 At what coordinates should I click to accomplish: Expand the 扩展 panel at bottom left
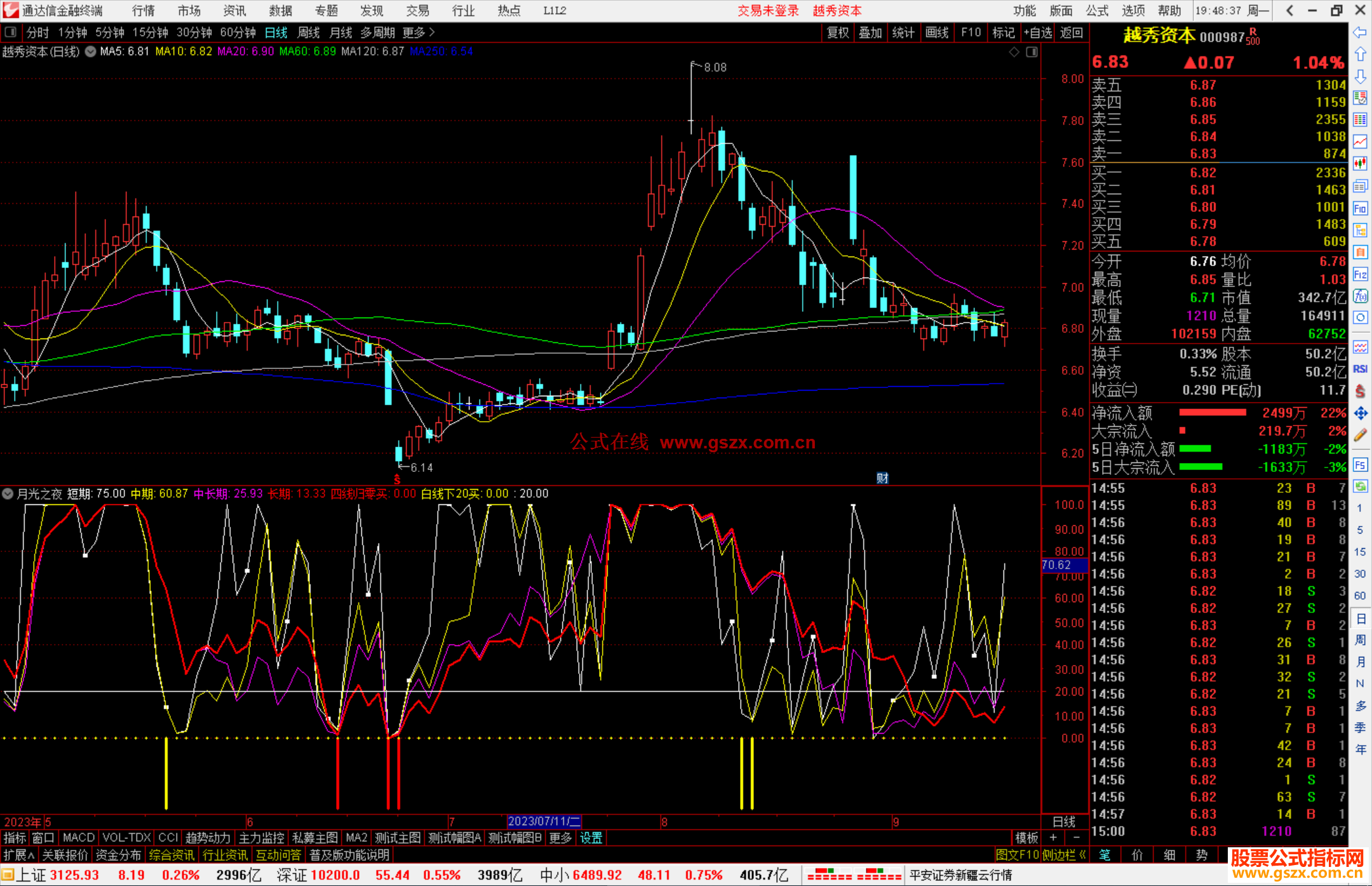click(x=18, y=855)
